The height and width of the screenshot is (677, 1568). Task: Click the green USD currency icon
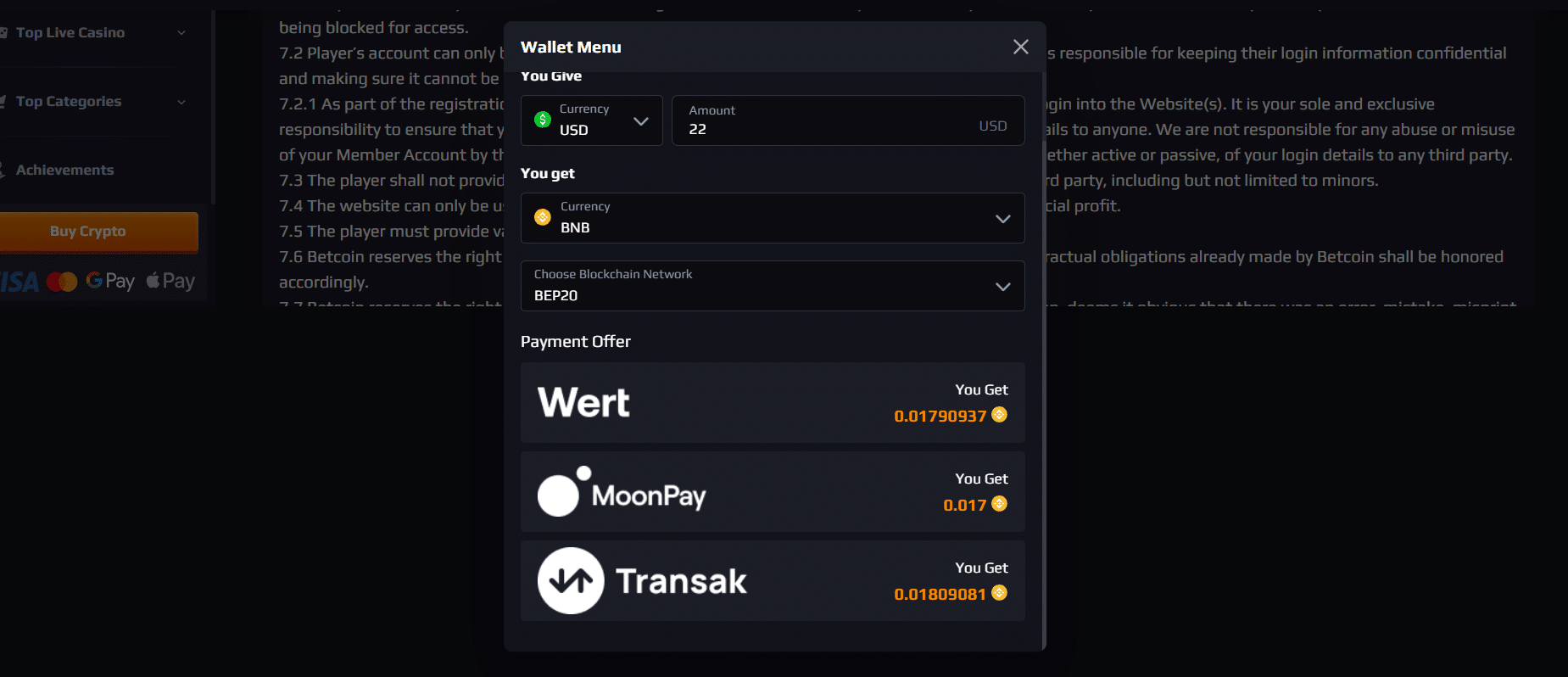point(544,120)
